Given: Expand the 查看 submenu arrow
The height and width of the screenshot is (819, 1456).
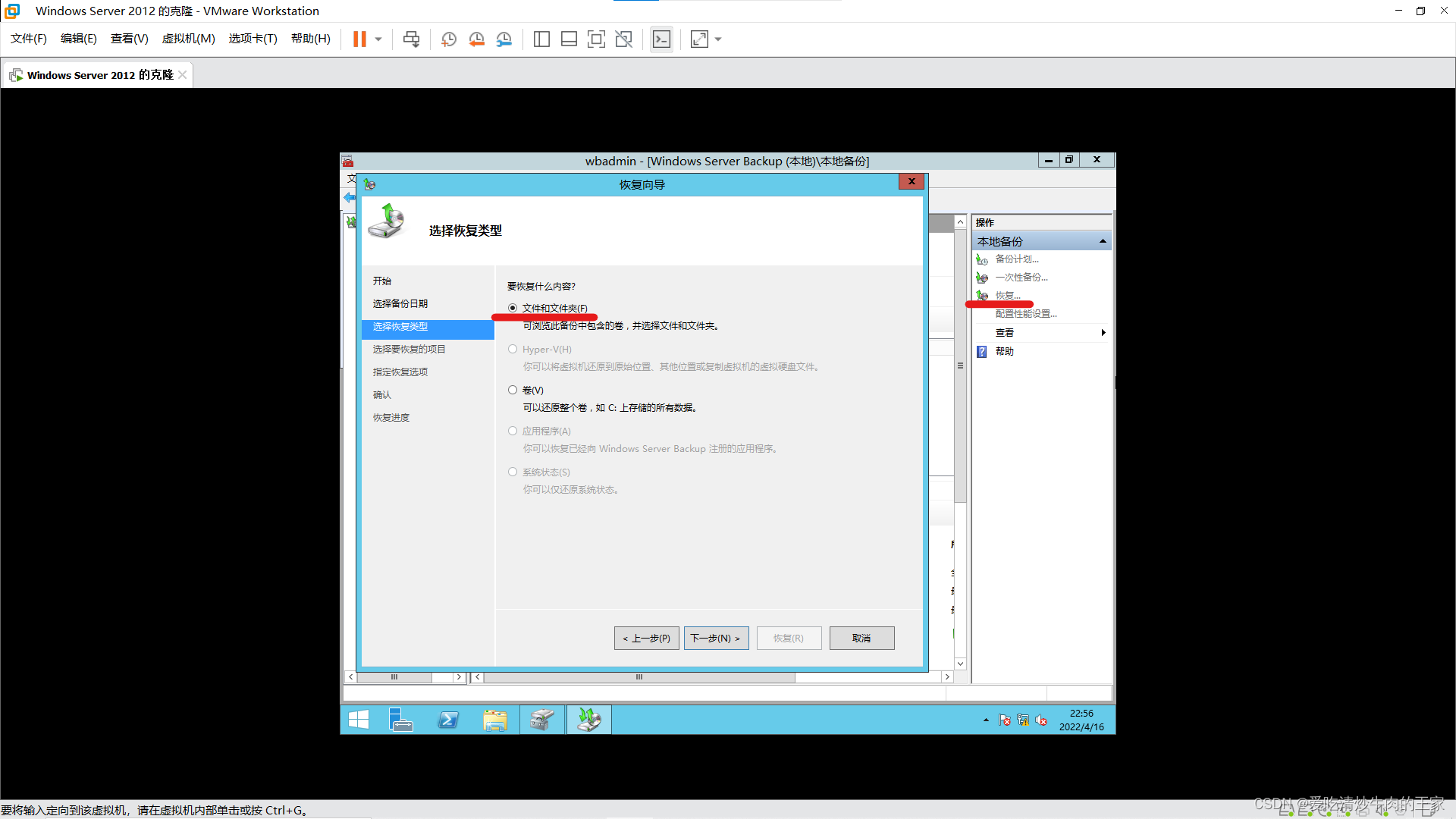Looking at the screenshot, I should point(1103,333).
